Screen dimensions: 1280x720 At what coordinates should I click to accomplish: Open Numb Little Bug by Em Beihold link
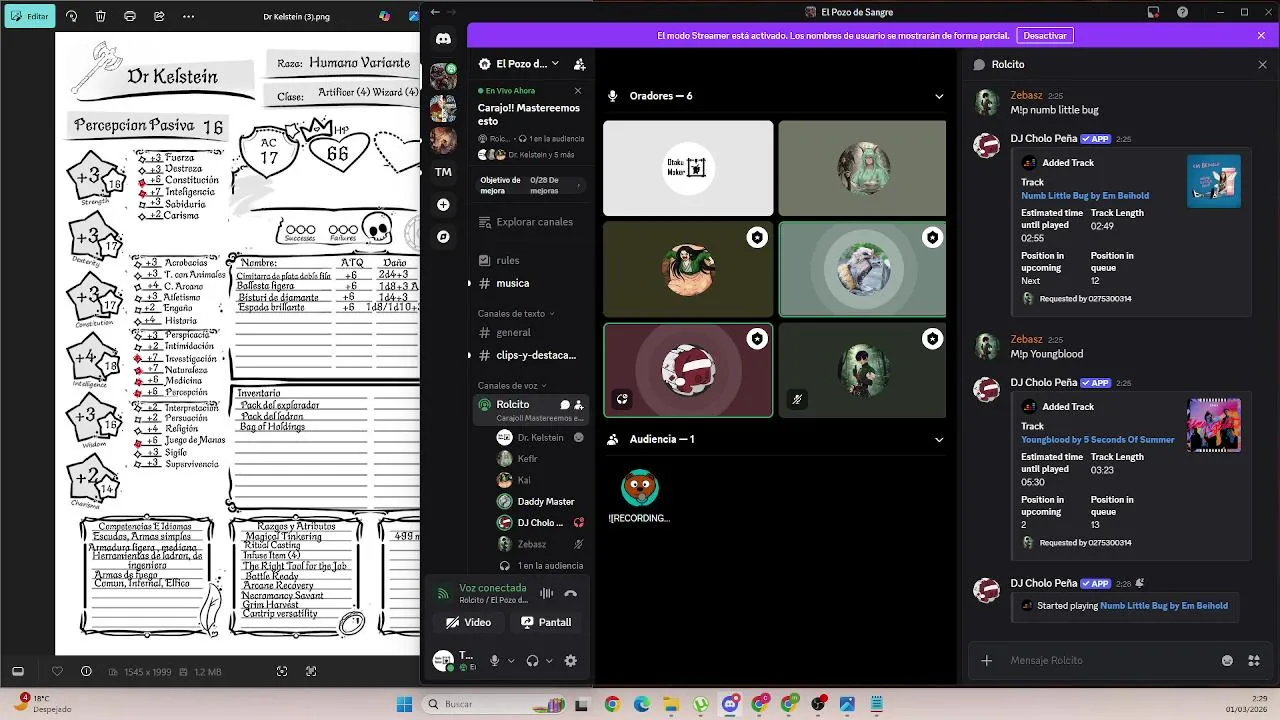pos(1085,196)
